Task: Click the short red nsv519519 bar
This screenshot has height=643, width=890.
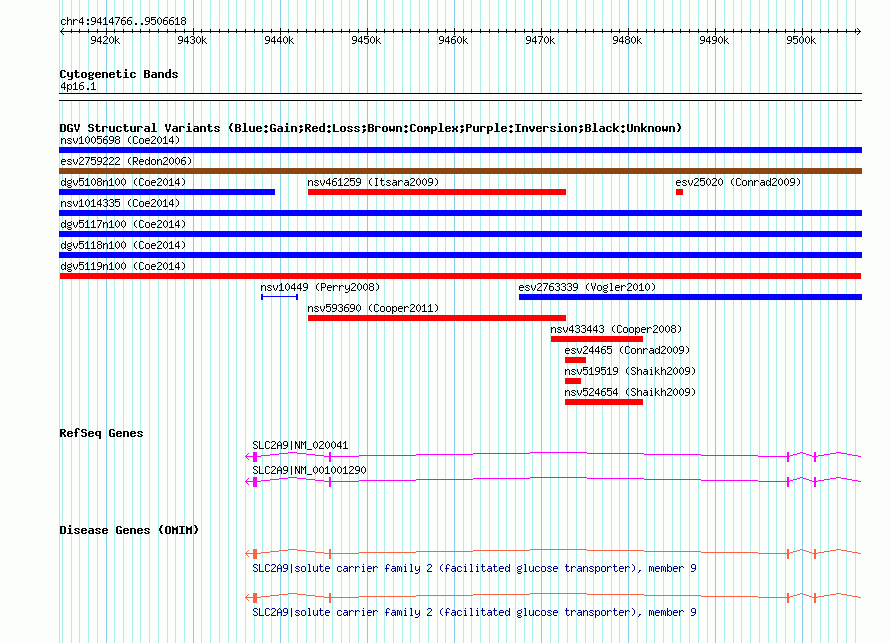Action: pyautogui.click(x=573, y=381)
